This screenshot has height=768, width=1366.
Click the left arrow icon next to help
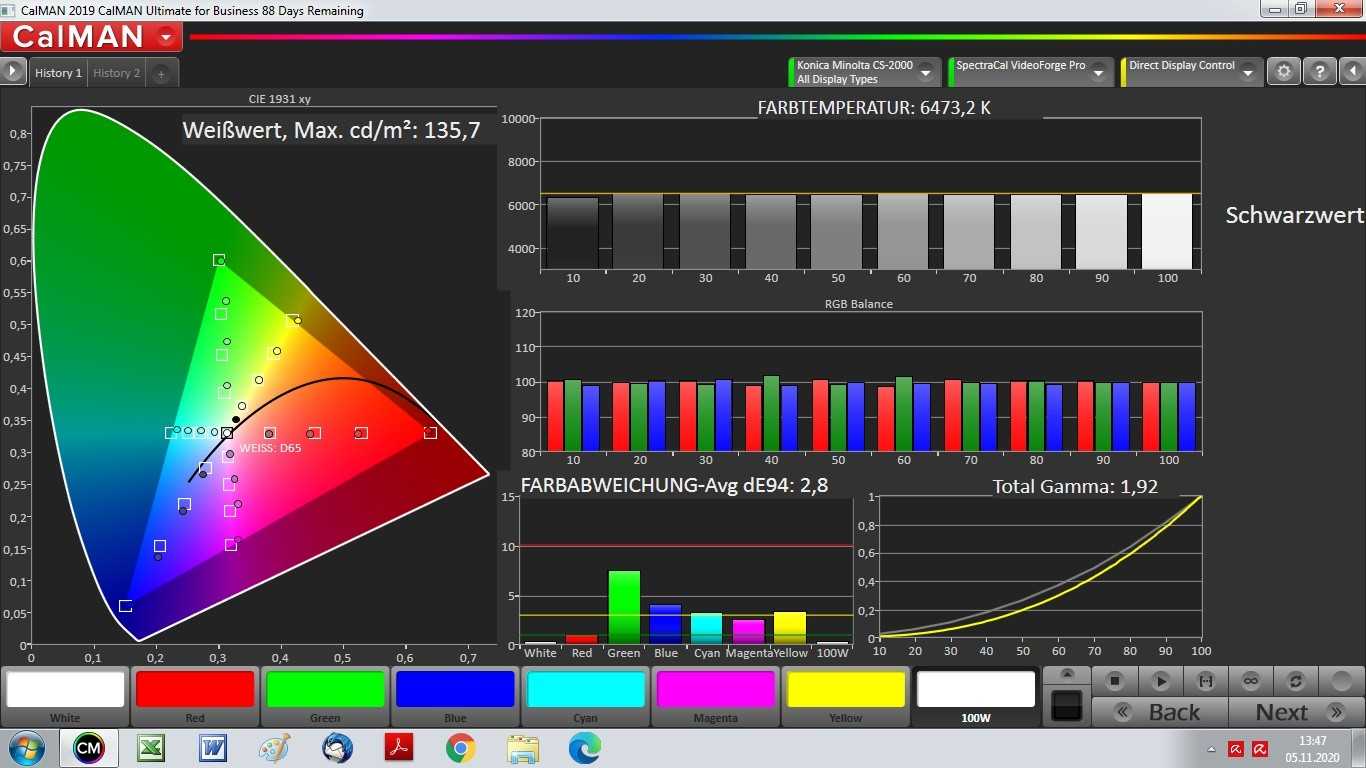click(1352, 72)
